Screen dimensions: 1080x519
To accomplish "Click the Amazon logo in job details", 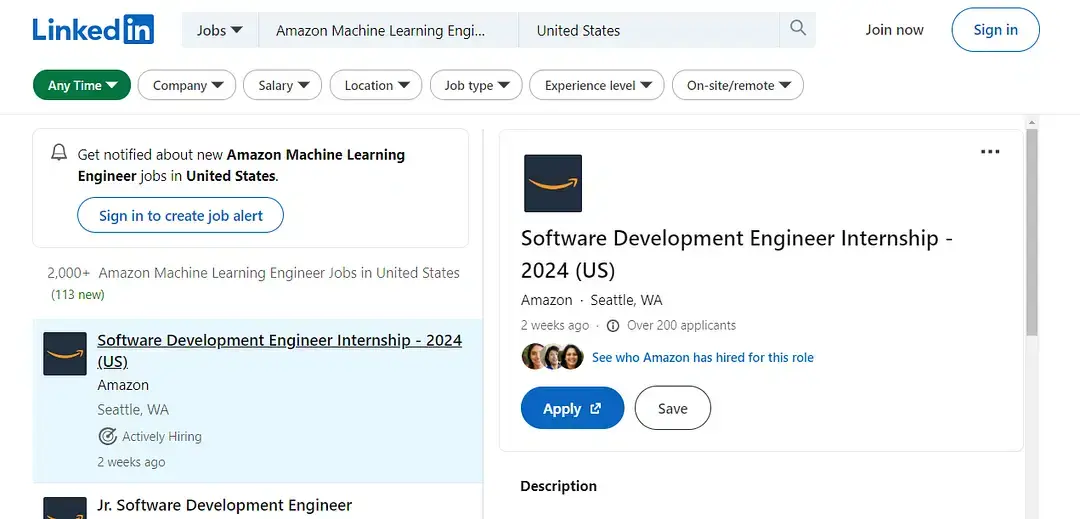I will (x=552, y=183).
